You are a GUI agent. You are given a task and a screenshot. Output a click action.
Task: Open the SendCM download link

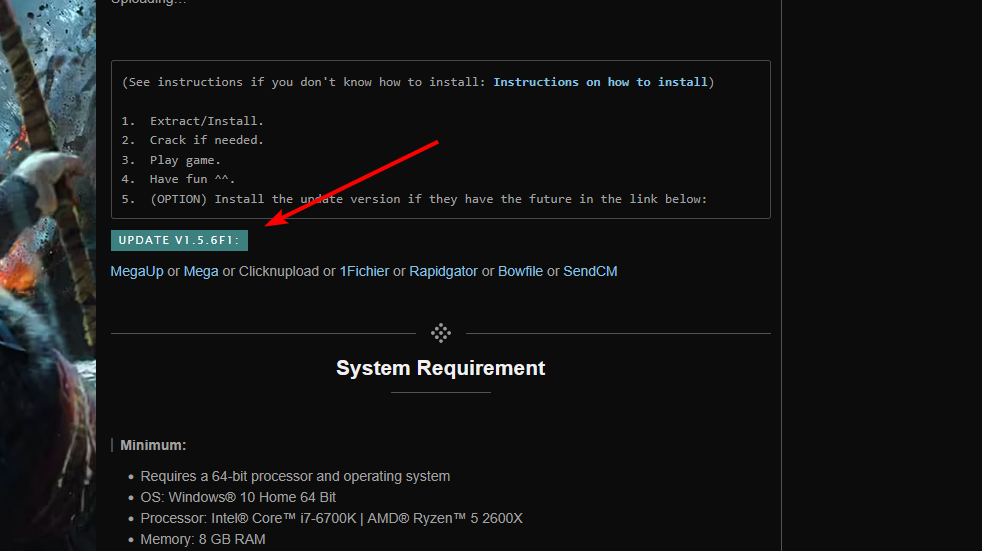point(590,271)
